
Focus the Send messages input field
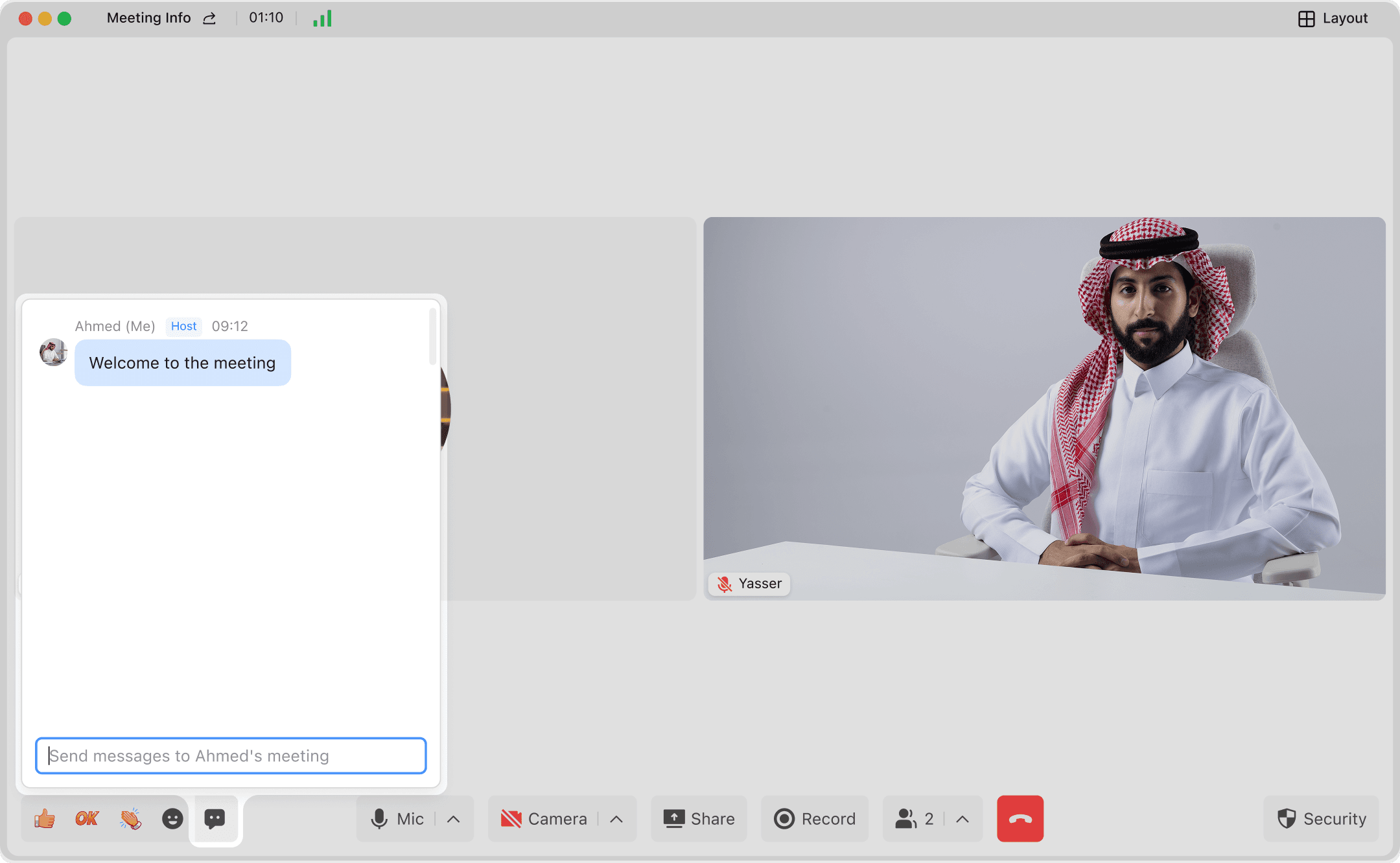[231, 755]
